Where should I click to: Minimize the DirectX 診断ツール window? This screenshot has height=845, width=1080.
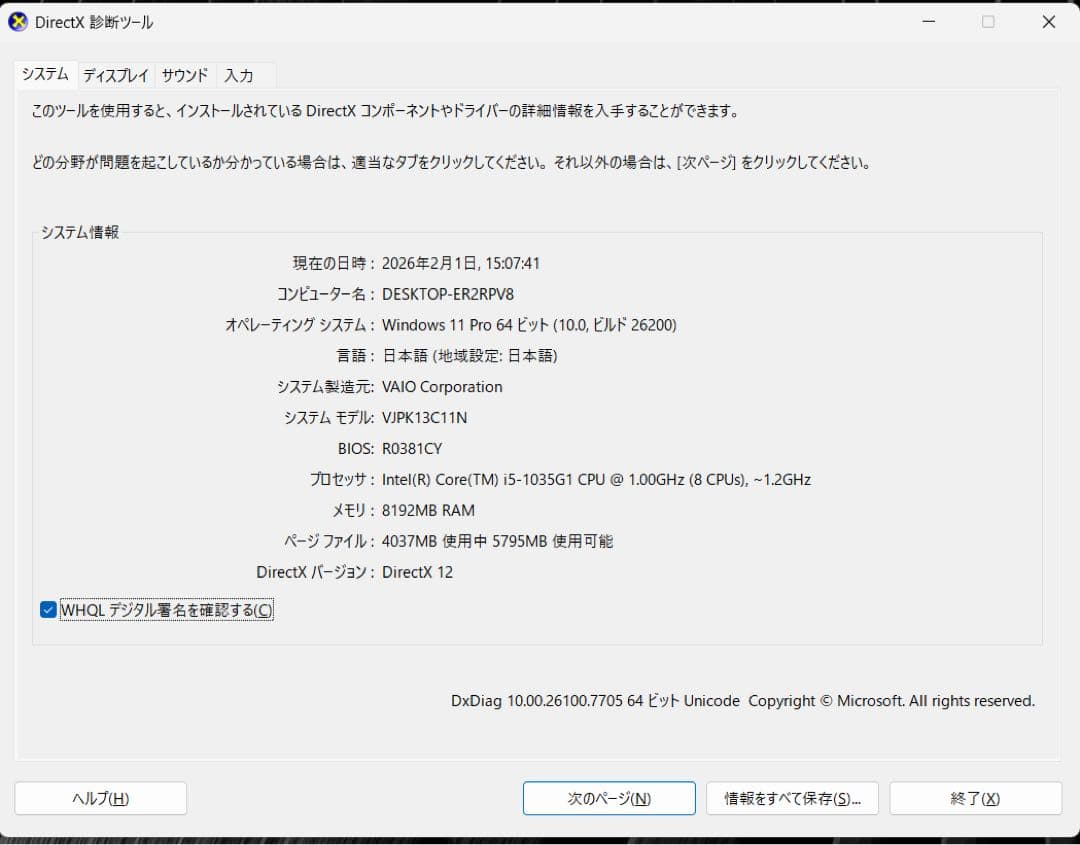pyautogui.click(x=928, y=21)
